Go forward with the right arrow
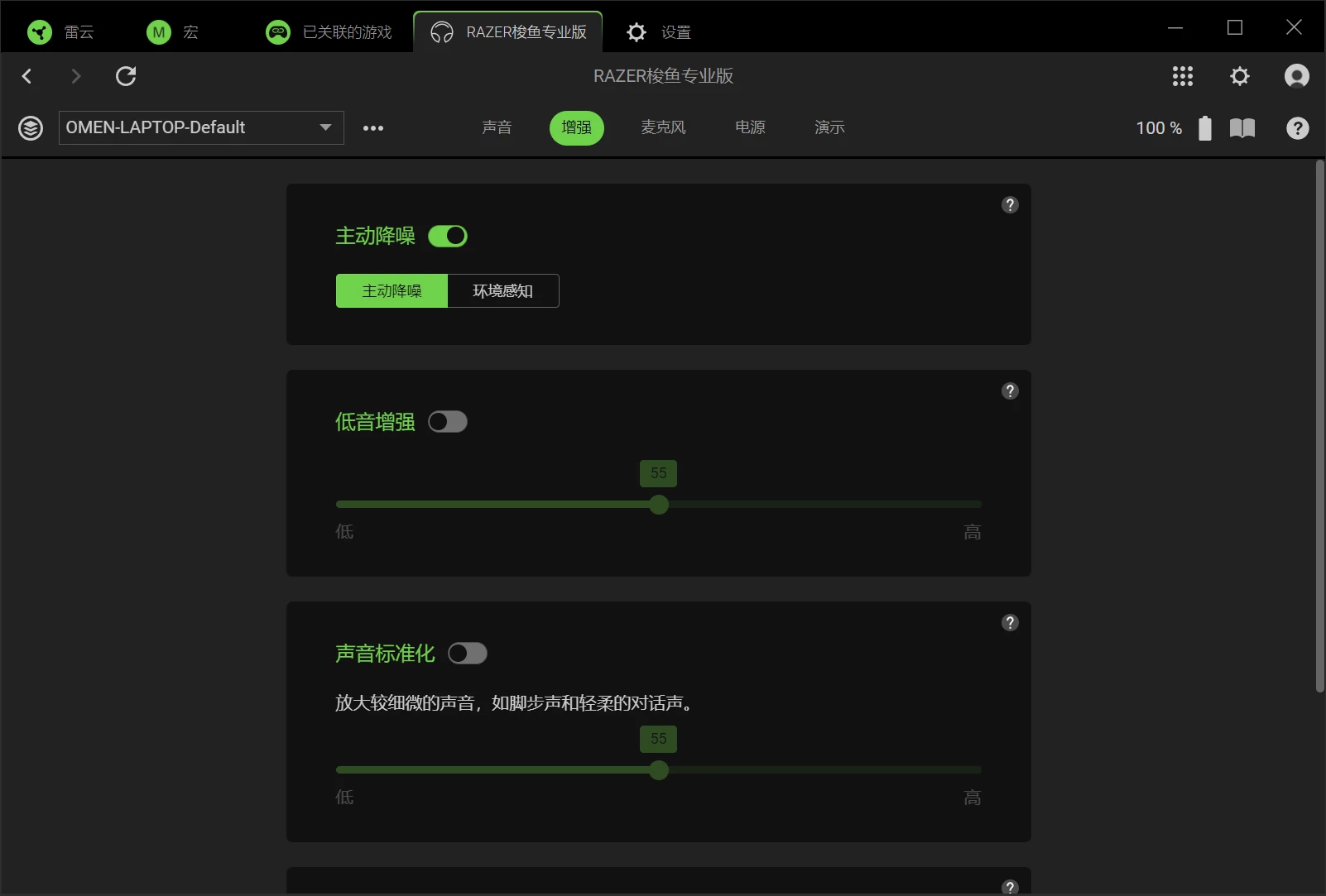 [x=76, y=76]
